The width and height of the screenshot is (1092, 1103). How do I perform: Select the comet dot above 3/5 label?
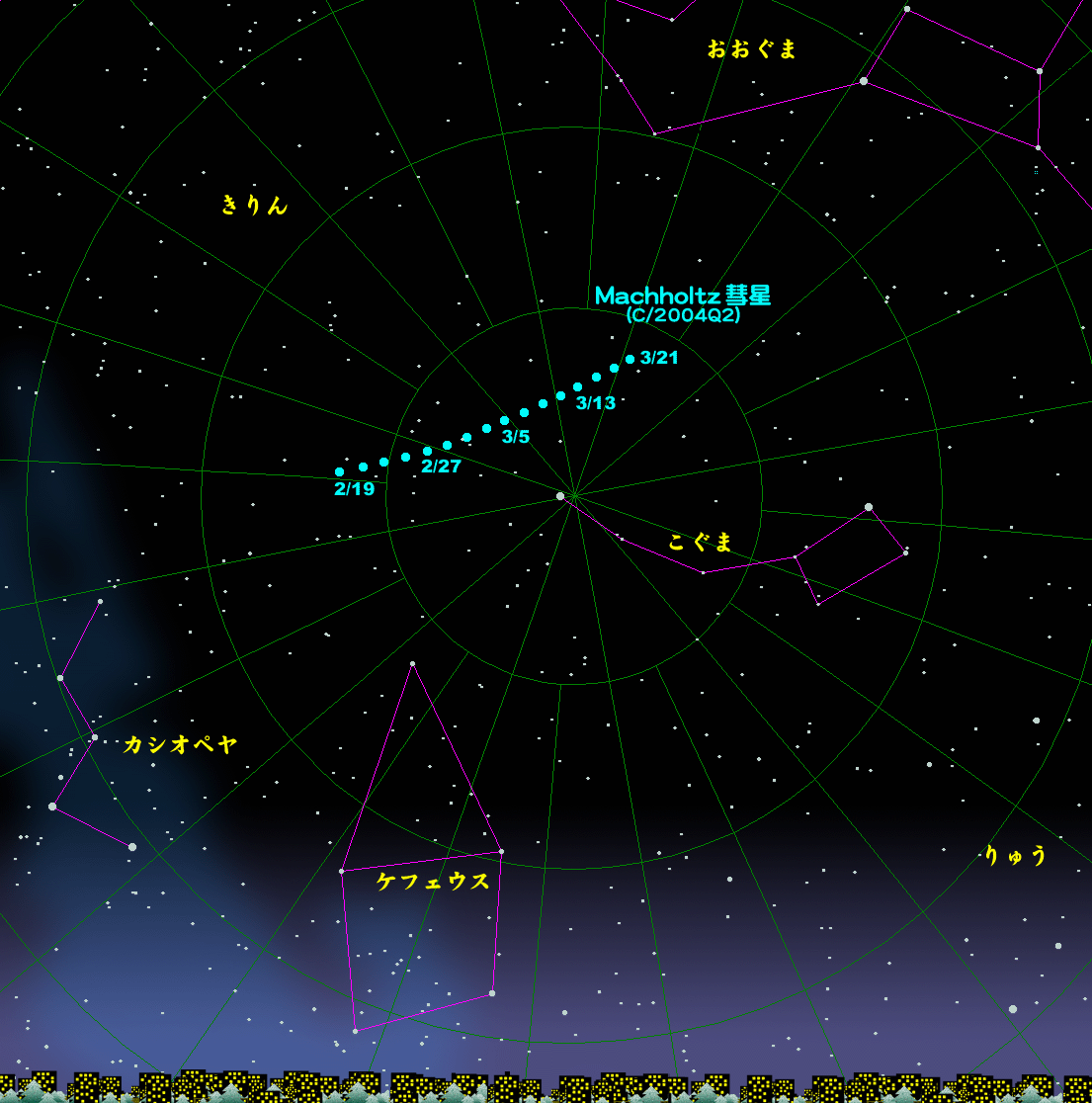(504, 421)
